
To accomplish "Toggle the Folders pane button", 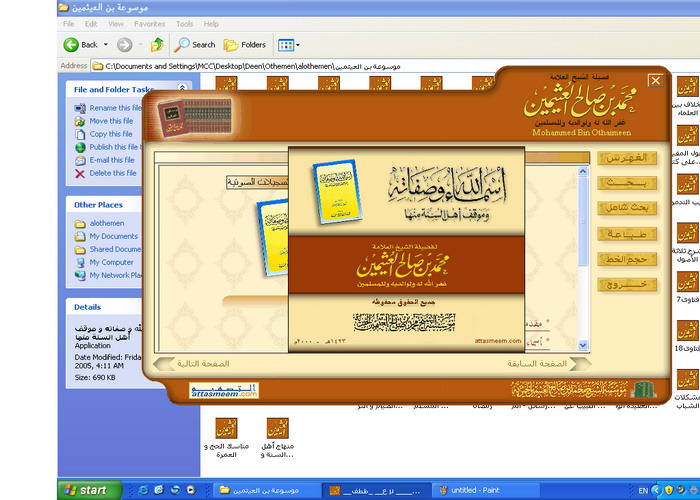I will pos(245,44).
